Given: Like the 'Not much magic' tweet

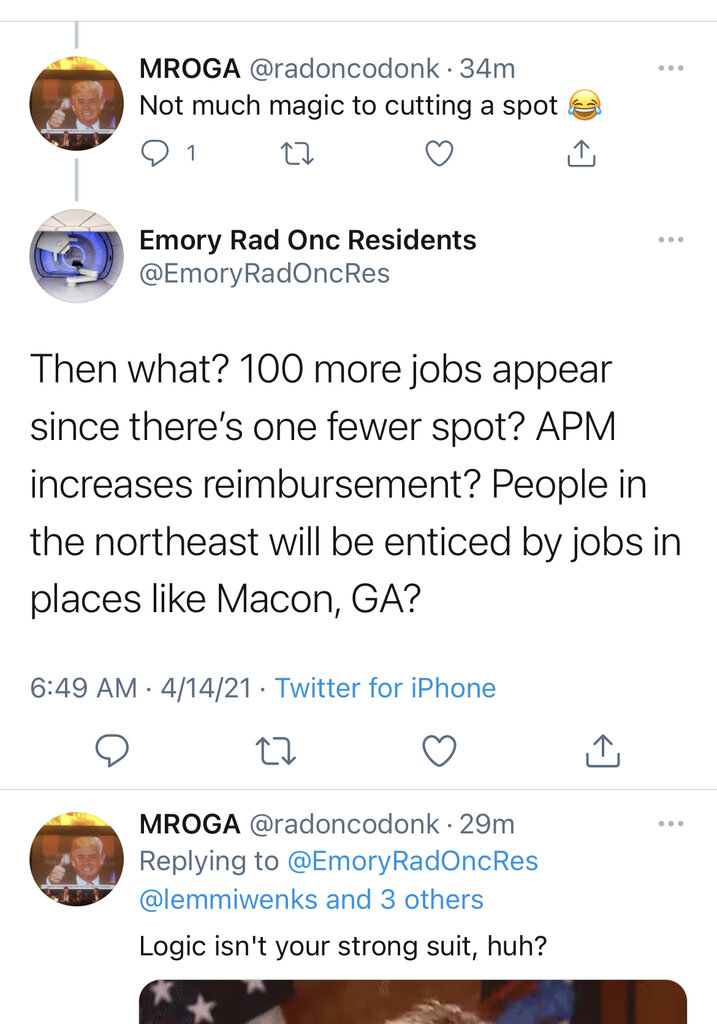Looking at the screenshot, I should 439,153.
